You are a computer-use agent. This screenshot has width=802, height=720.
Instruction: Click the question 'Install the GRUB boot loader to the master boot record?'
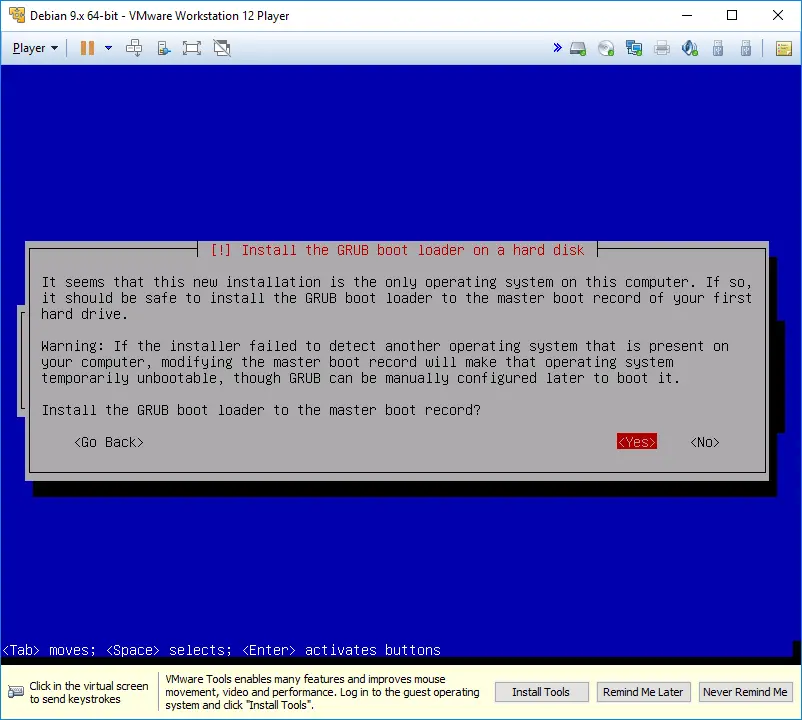point(261,410)
